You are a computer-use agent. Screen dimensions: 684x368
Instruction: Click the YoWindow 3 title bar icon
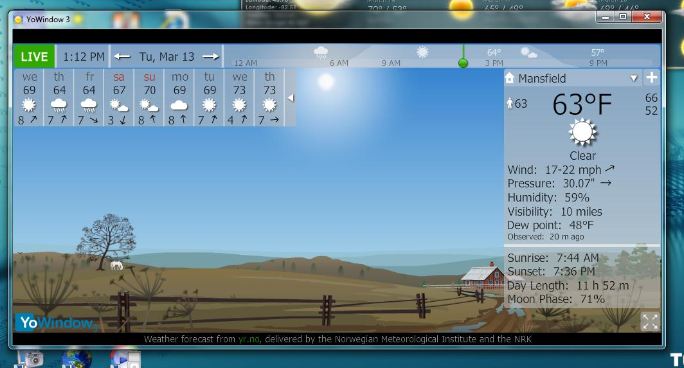tap(18, 19)
